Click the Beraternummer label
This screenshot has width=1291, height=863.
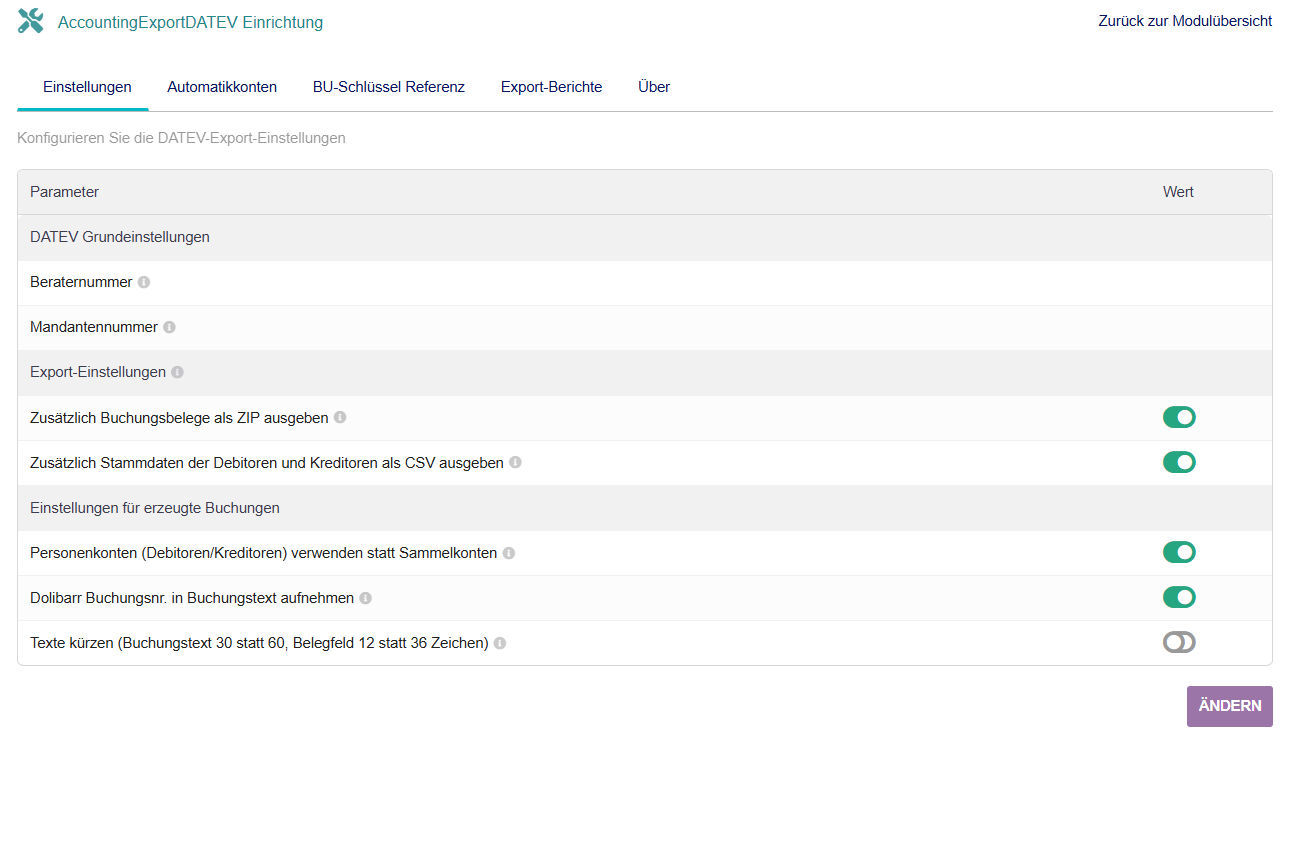[81, 282]
